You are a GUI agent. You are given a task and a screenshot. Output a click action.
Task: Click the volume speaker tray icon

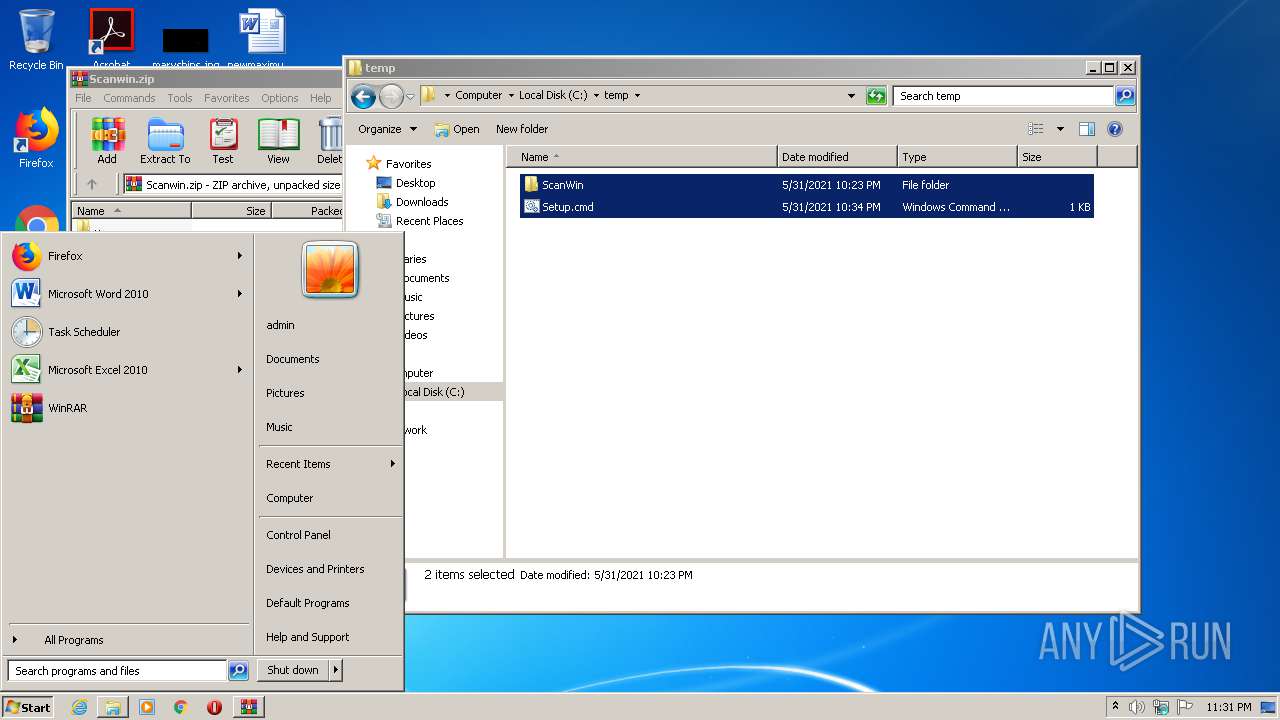tap(1136, 707)
